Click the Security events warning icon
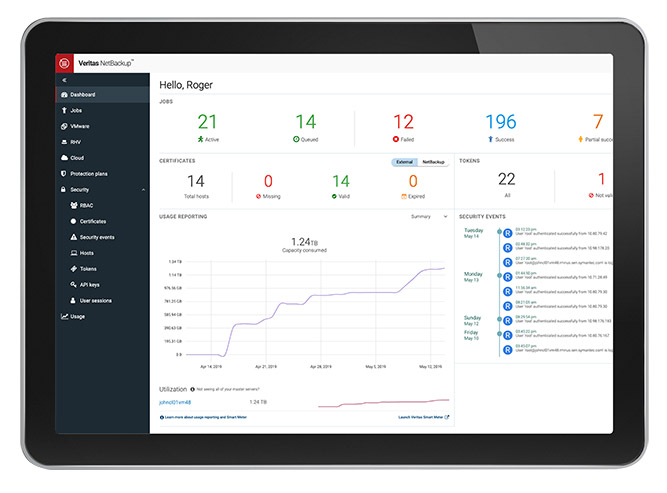Viewport: 667px width, 493px height. pyautogui.click(x=72, y=237)
